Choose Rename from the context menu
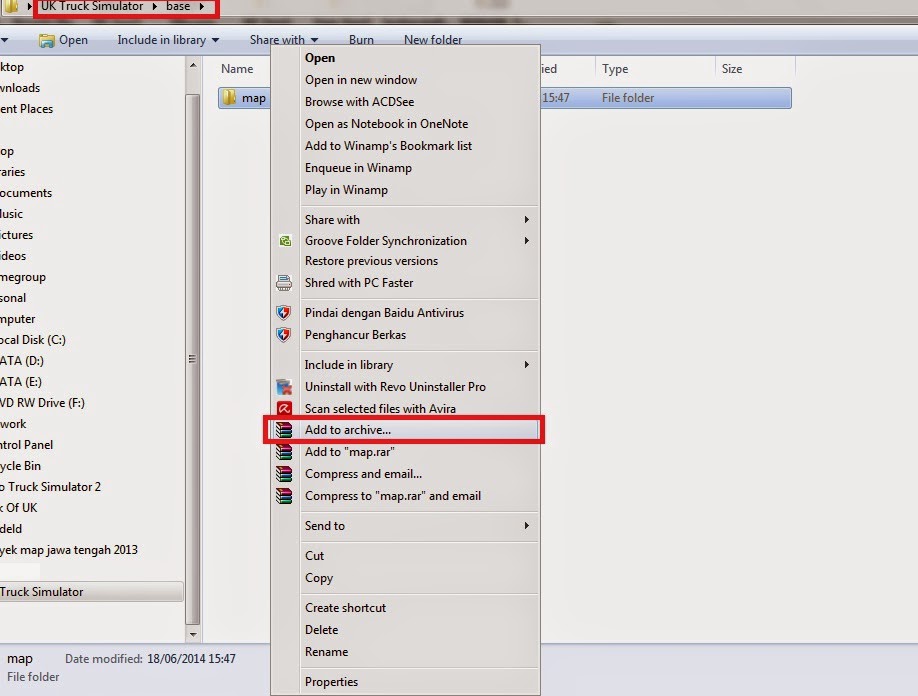918x696 pixels. [326, 652]
